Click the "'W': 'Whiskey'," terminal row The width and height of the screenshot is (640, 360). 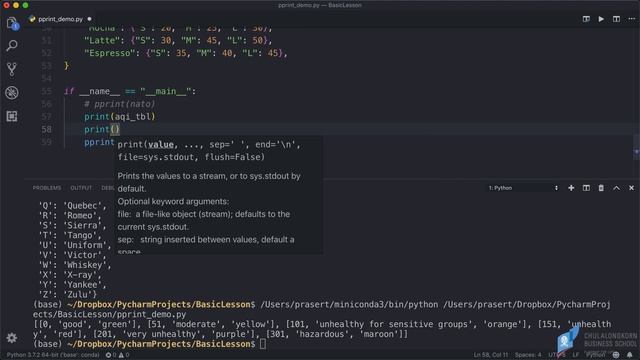tap(75, 265)
